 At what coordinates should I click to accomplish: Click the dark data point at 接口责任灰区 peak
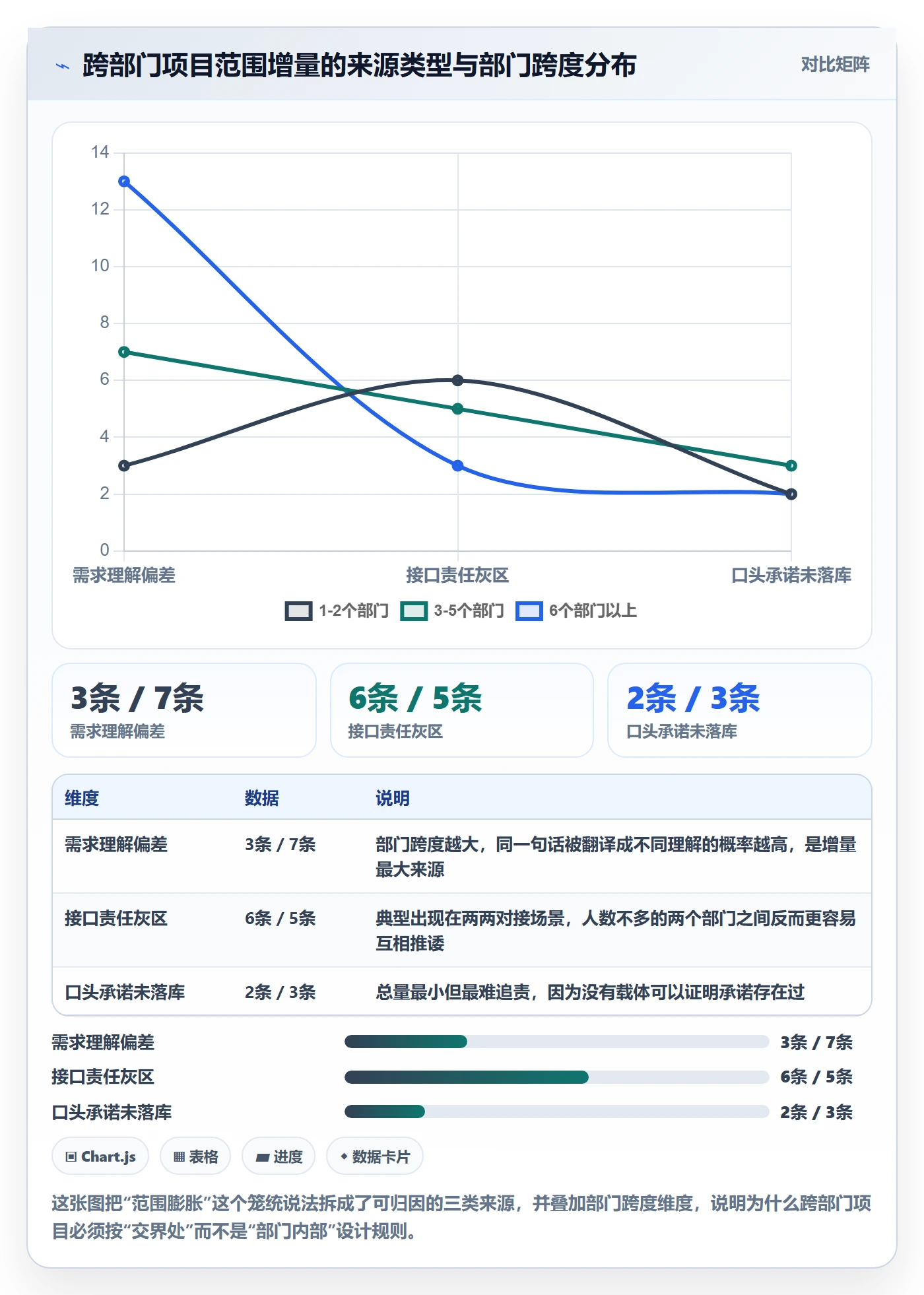click(x=458, y=380)
